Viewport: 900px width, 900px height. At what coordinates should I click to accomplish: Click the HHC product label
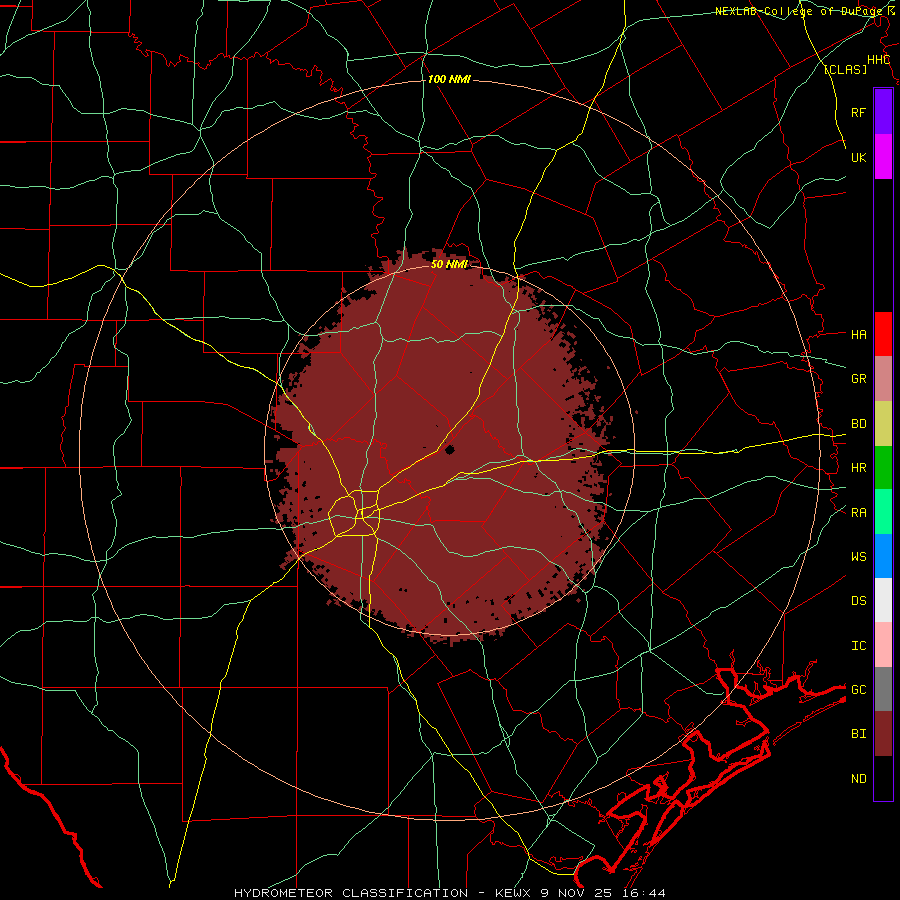pos(879,60)
